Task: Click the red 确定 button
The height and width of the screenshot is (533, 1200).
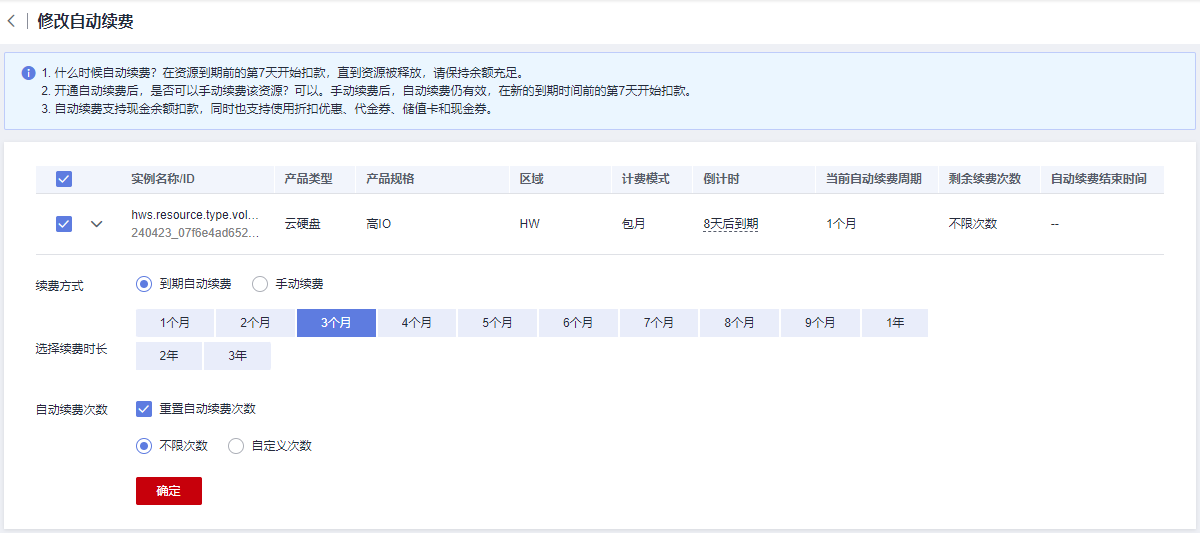Action: coord(169,491)
